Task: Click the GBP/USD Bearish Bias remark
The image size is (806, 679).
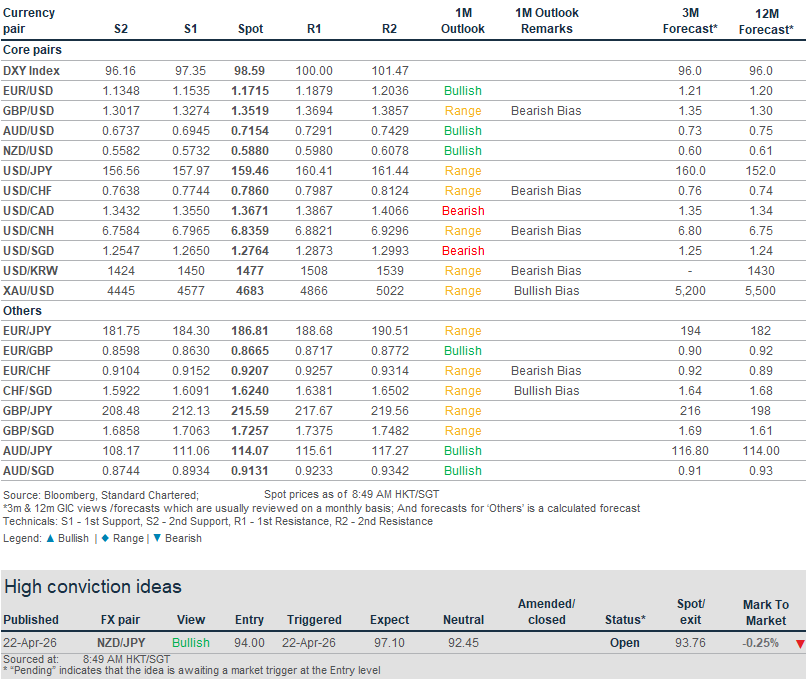Action: 546,111
